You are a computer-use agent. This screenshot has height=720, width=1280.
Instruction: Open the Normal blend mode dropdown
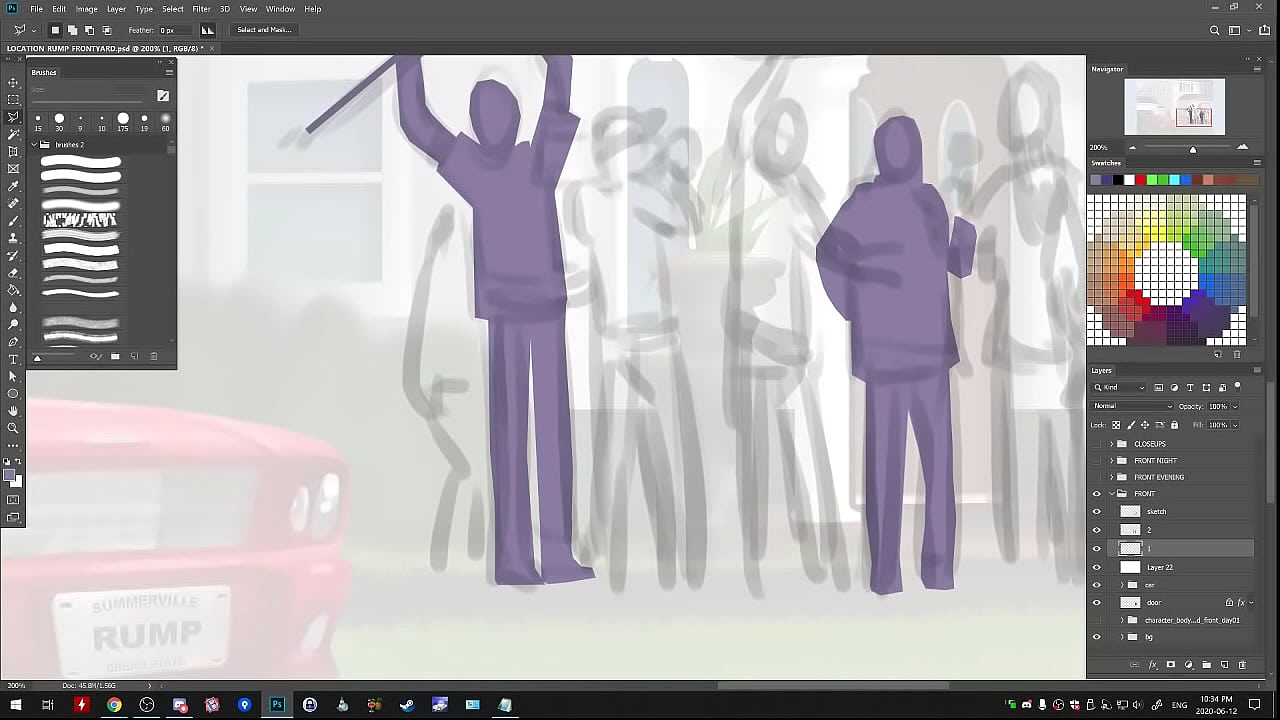[1133, 406]
